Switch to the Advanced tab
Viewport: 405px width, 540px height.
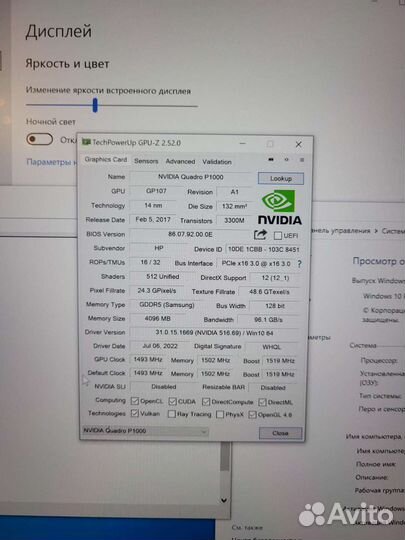(x=180, y=161)
